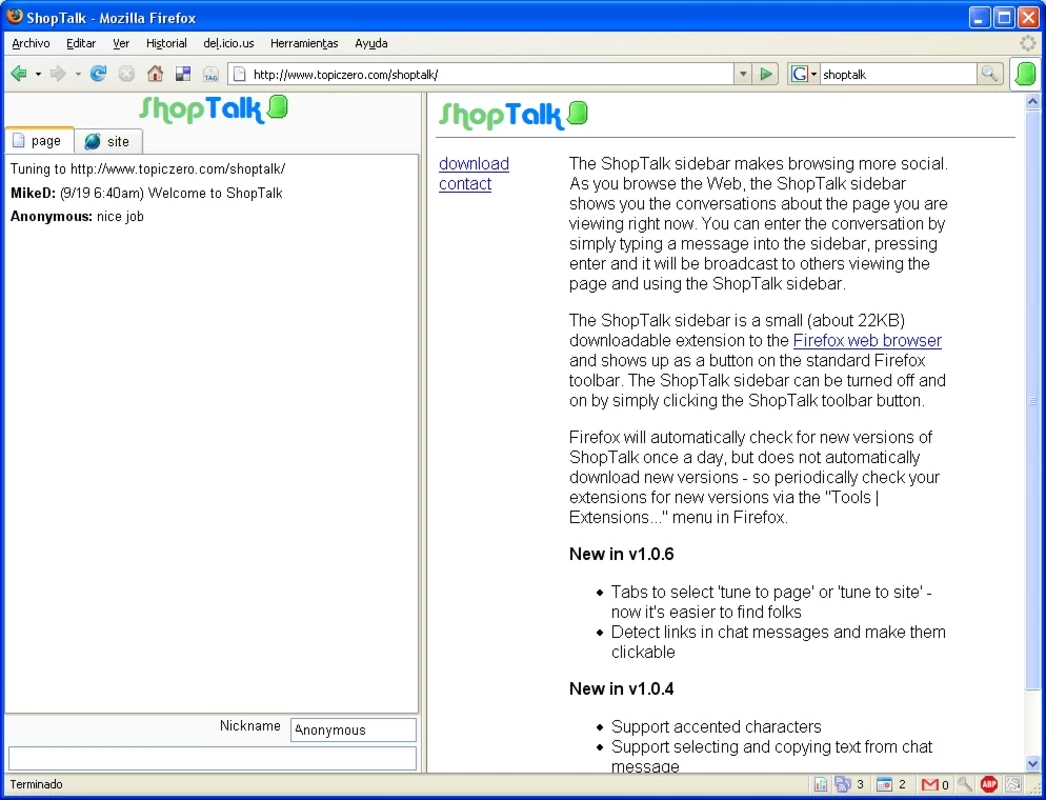Switch to the site tab
The image size is (1046, 800).
coord(108,141)
